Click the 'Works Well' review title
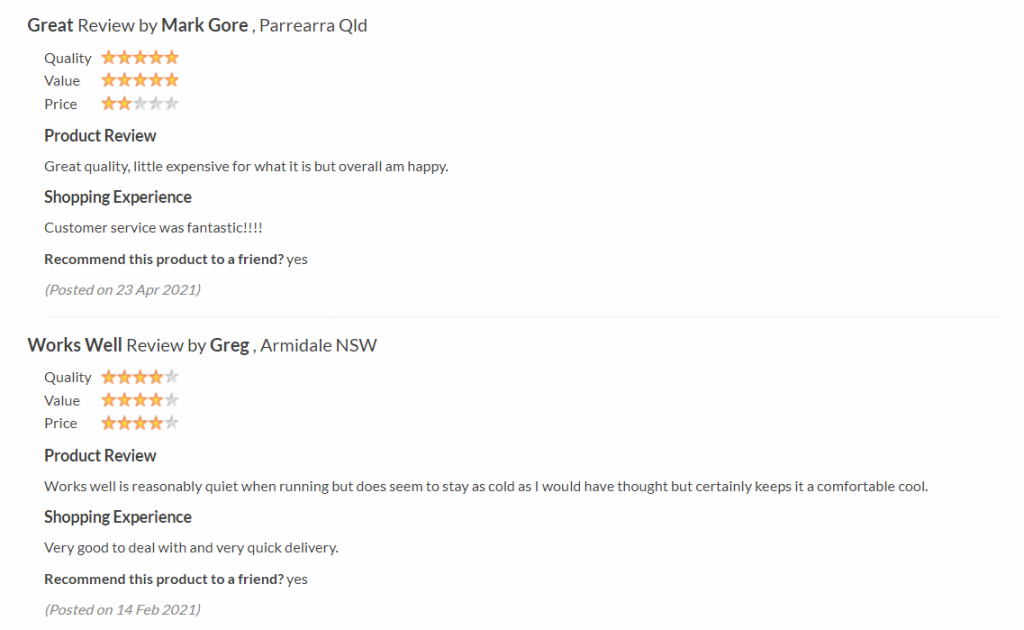The image size is (1024, 630). [x=74, y=345]
